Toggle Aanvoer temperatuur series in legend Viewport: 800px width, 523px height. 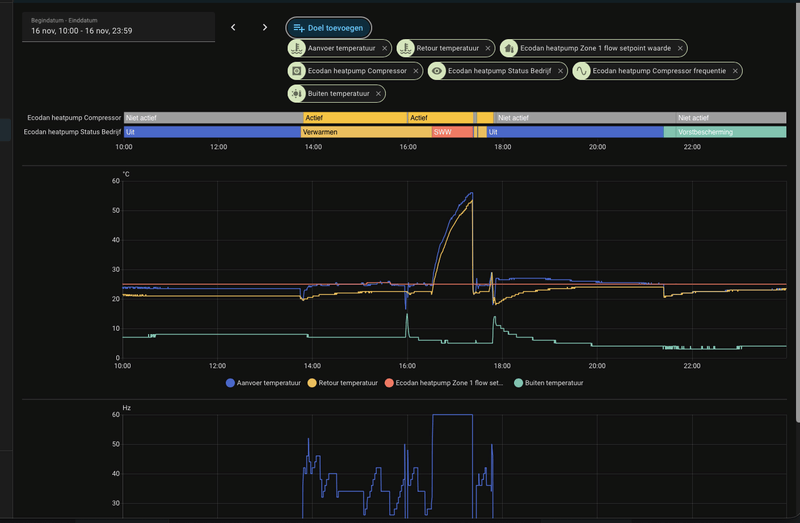tap(263, 383)
